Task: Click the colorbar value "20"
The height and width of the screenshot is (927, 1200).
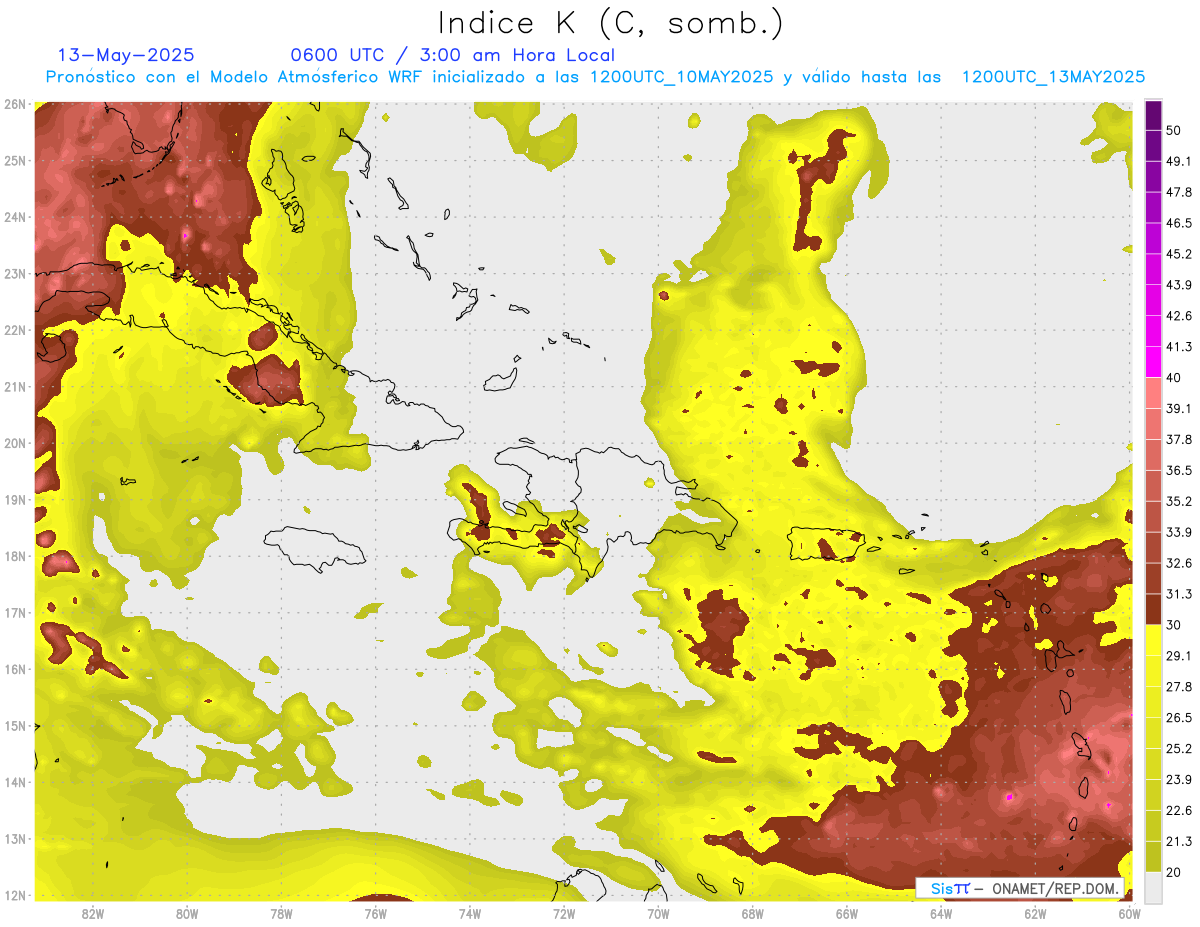Action: 1175,872
